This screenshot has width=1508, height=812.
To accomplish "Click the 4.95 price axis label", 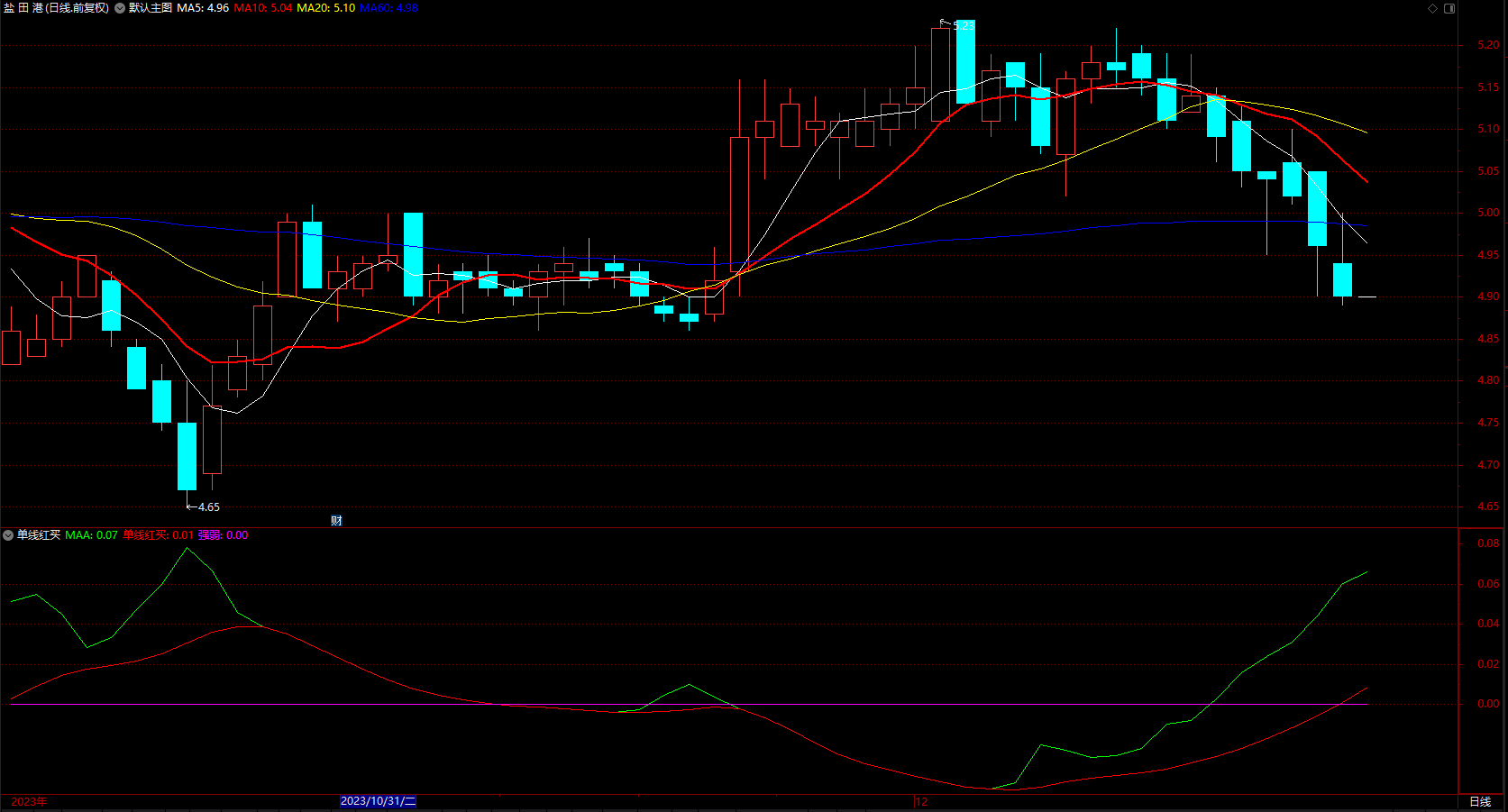I will pos(1489,255).
